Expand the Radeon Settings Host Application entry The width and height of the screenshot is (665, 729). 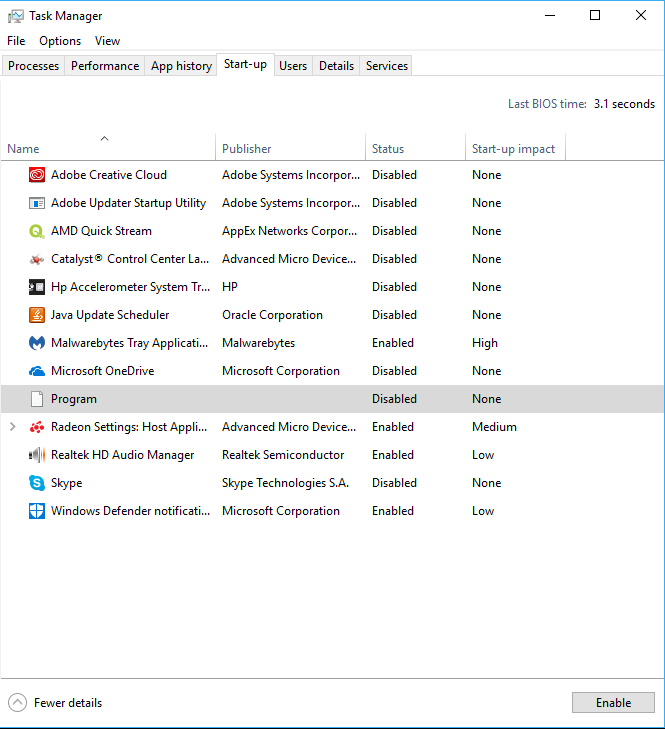(12, 427)
